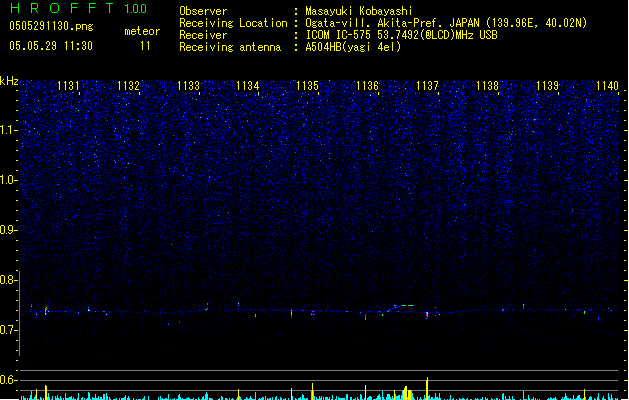Click time marker 1139 on the axis
The width and height of the screenshot is (629, 400).
pos(548,85)
